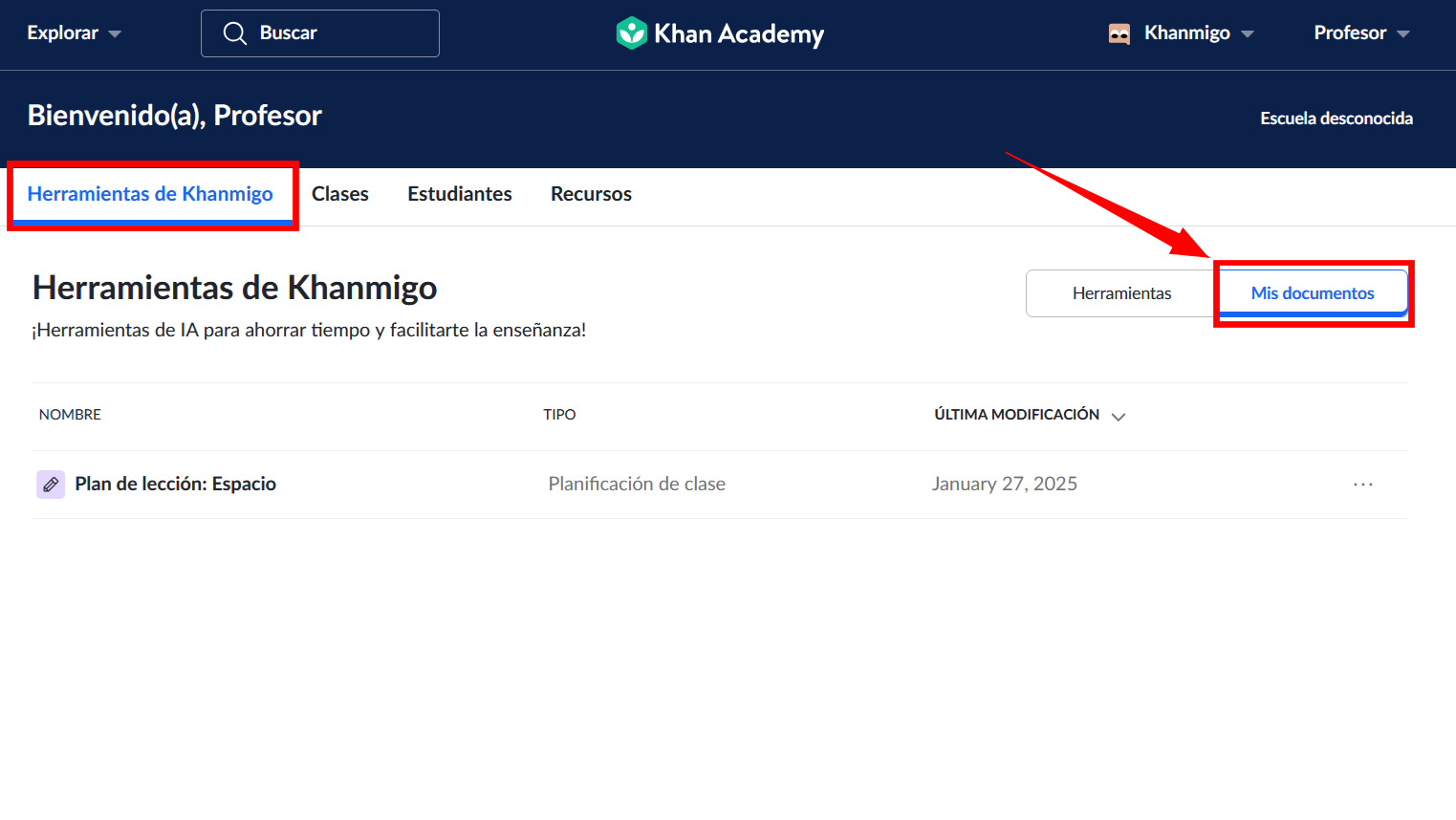Click the Bienvenido(a), Profesor heading

coord(175,116)
